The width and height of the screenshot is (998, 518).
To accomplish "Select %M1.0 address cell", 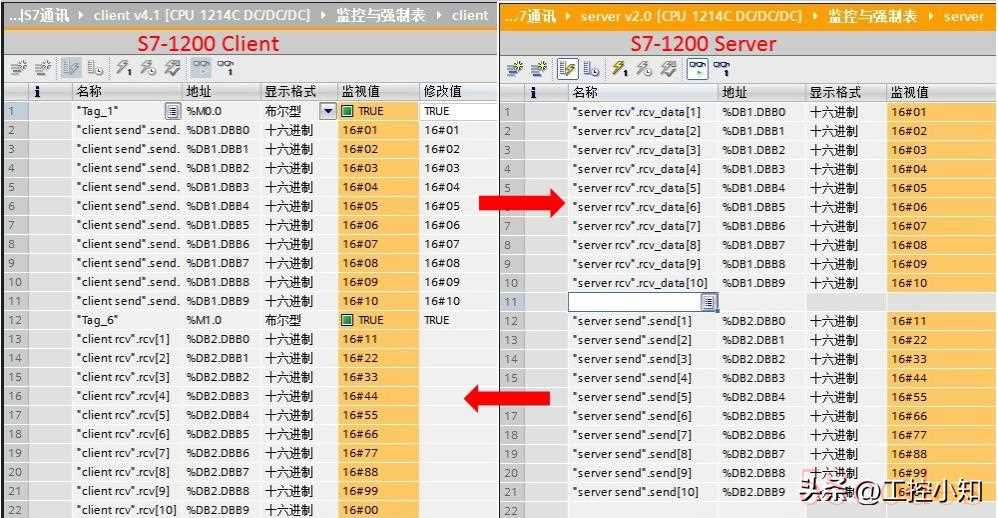I will 222,320.
